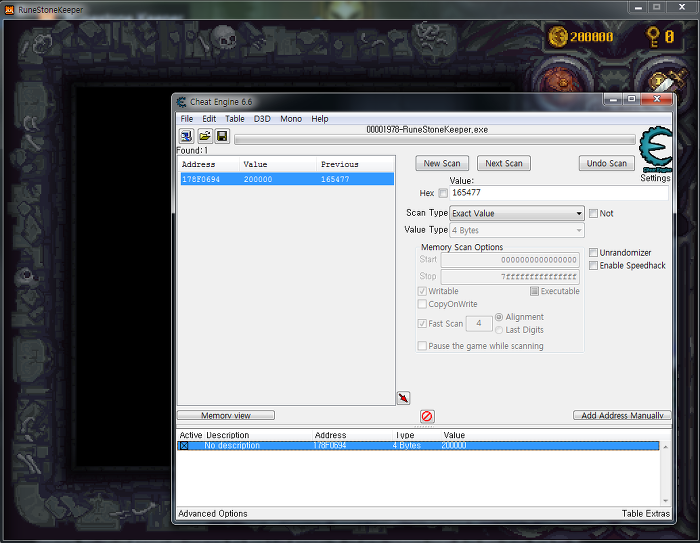Click the 200000 value in address table
The image size is (700, 543).
[x=454, y=446]
